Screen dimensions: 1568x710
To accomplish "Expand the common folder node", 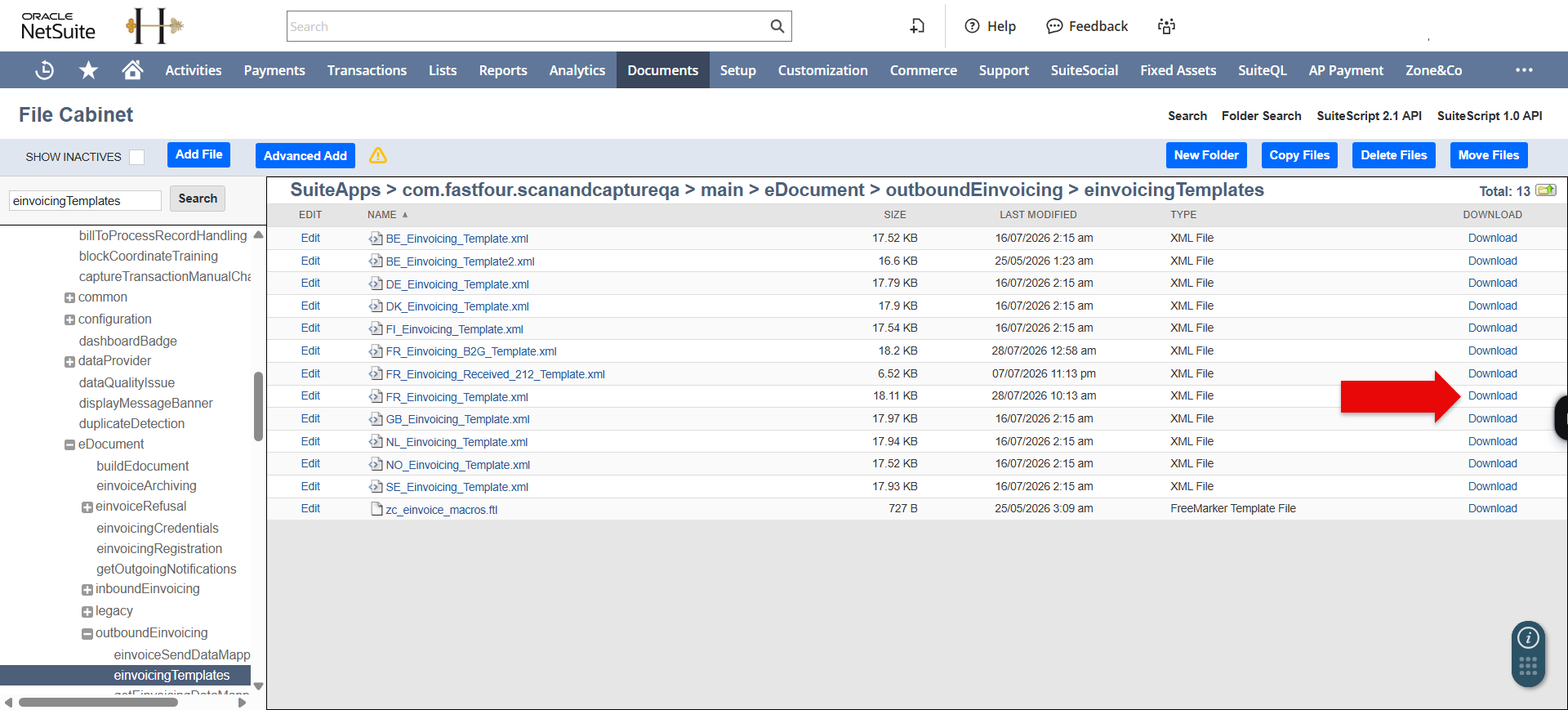I will (x=69, y=298).
